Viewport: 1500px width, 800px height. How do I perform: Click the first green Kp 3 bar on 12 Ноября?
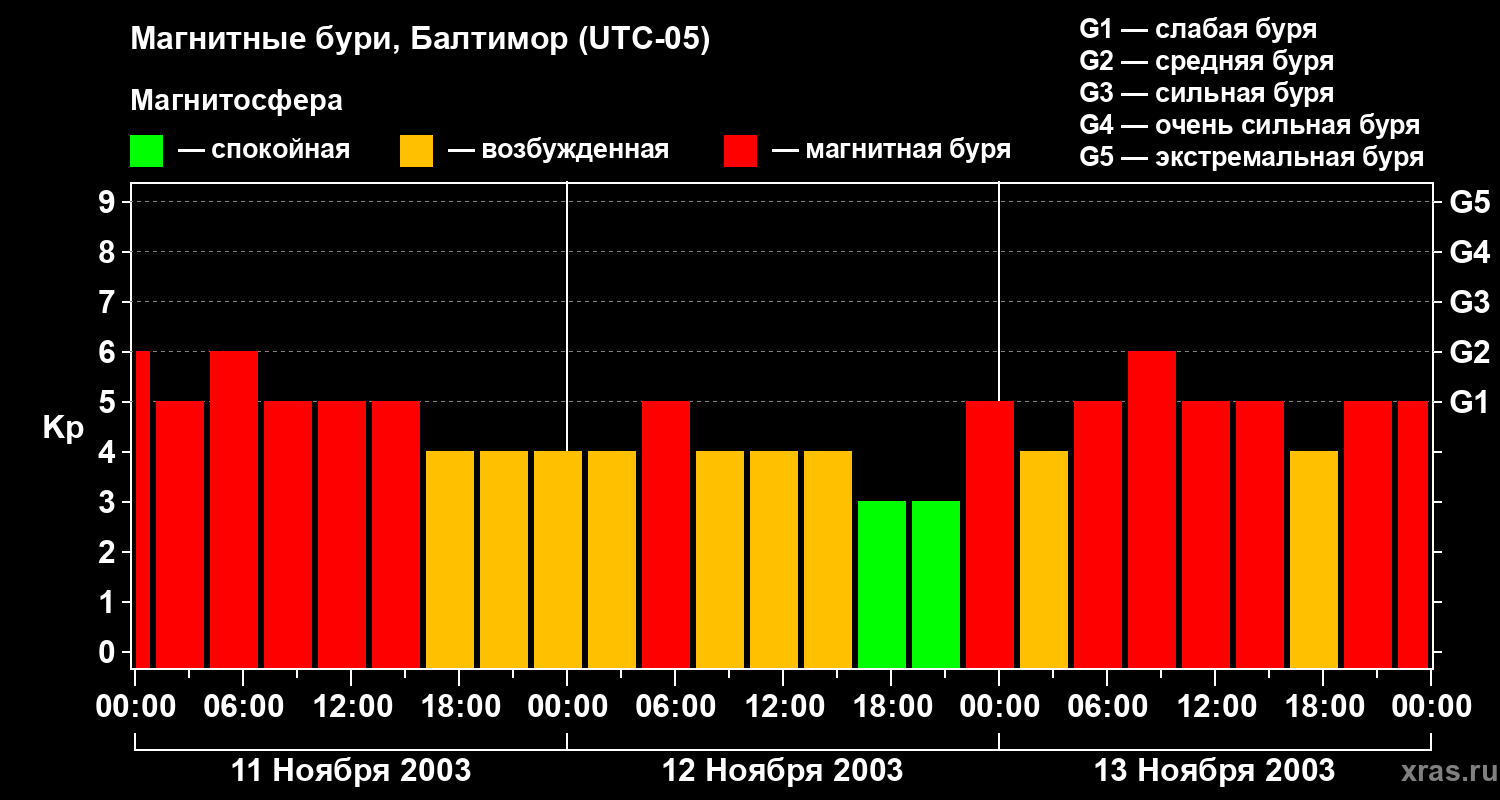882,584
